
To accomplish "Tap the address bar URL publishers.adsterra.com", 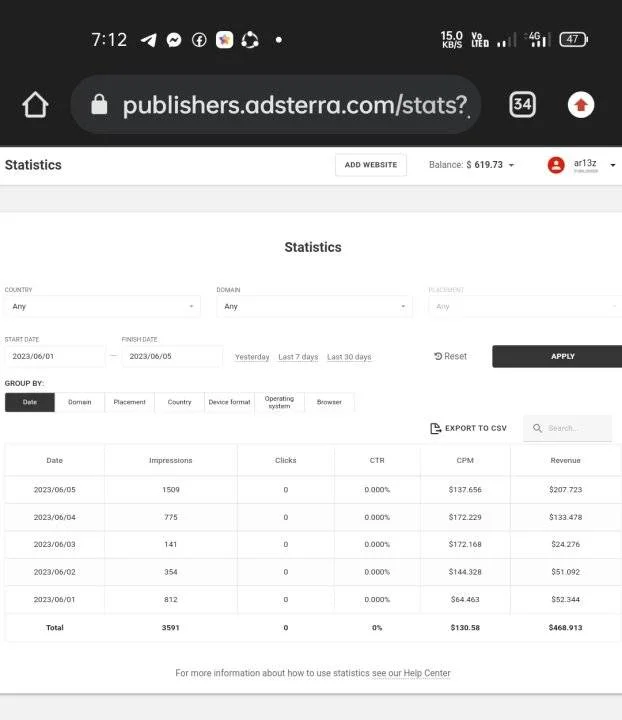I will [295, 105].
